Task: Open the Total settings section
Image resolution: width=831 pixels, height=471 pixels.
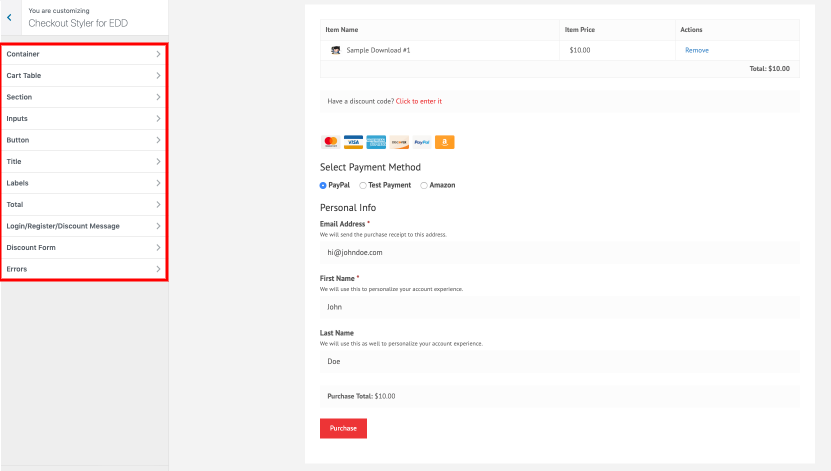Action: point(84,205)
